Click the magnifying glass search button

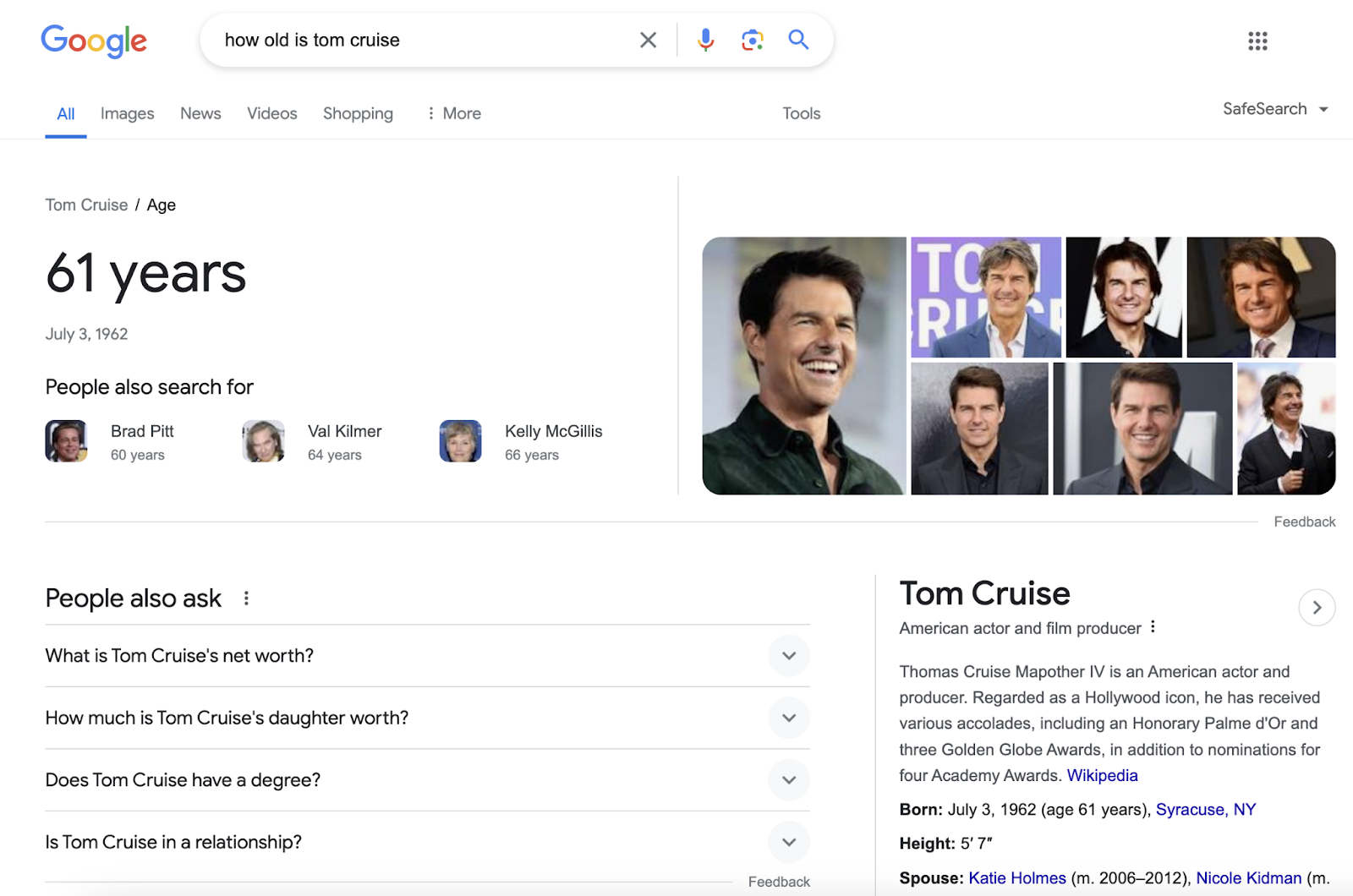pos(798,40)
